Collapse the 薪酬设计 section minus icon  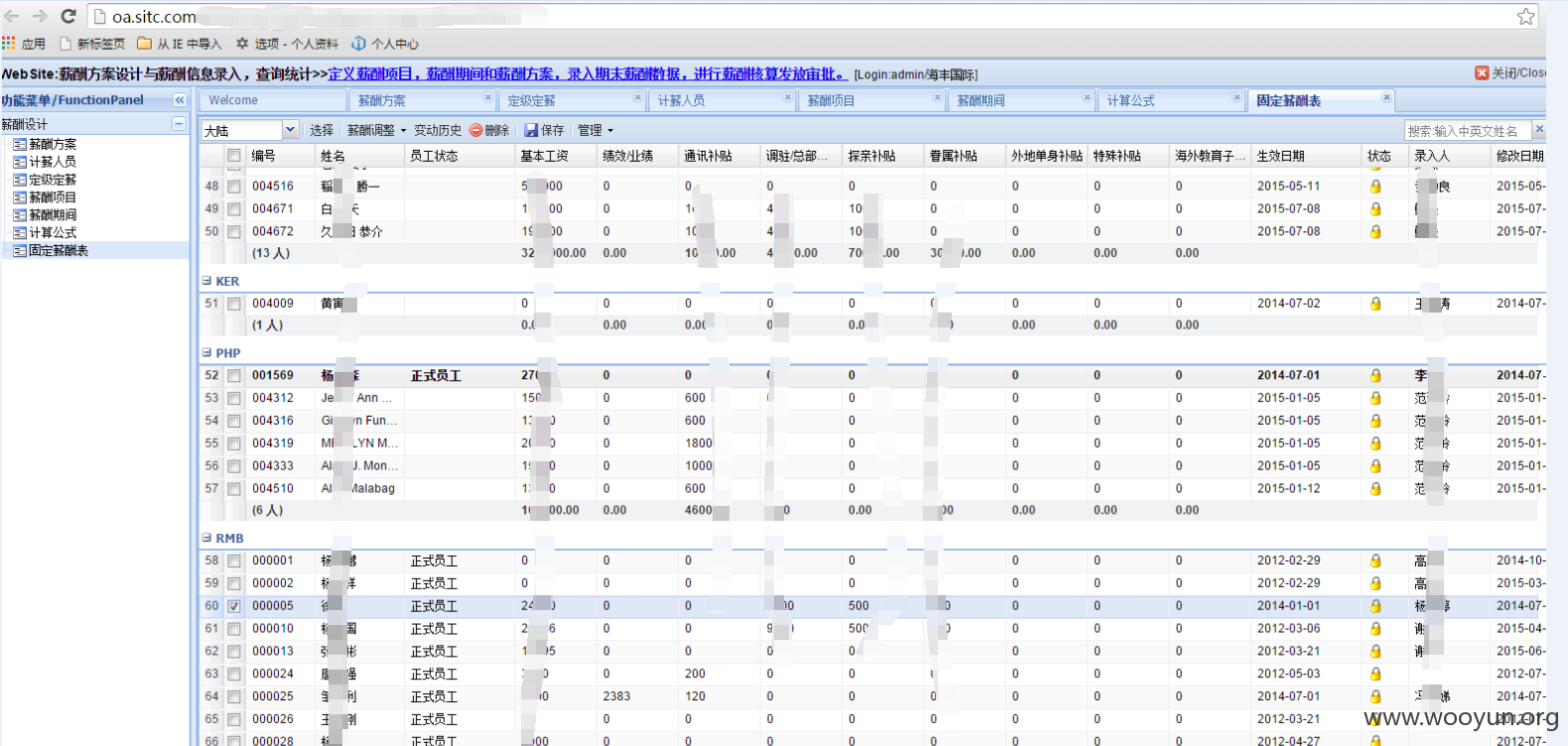click(179, 124)
